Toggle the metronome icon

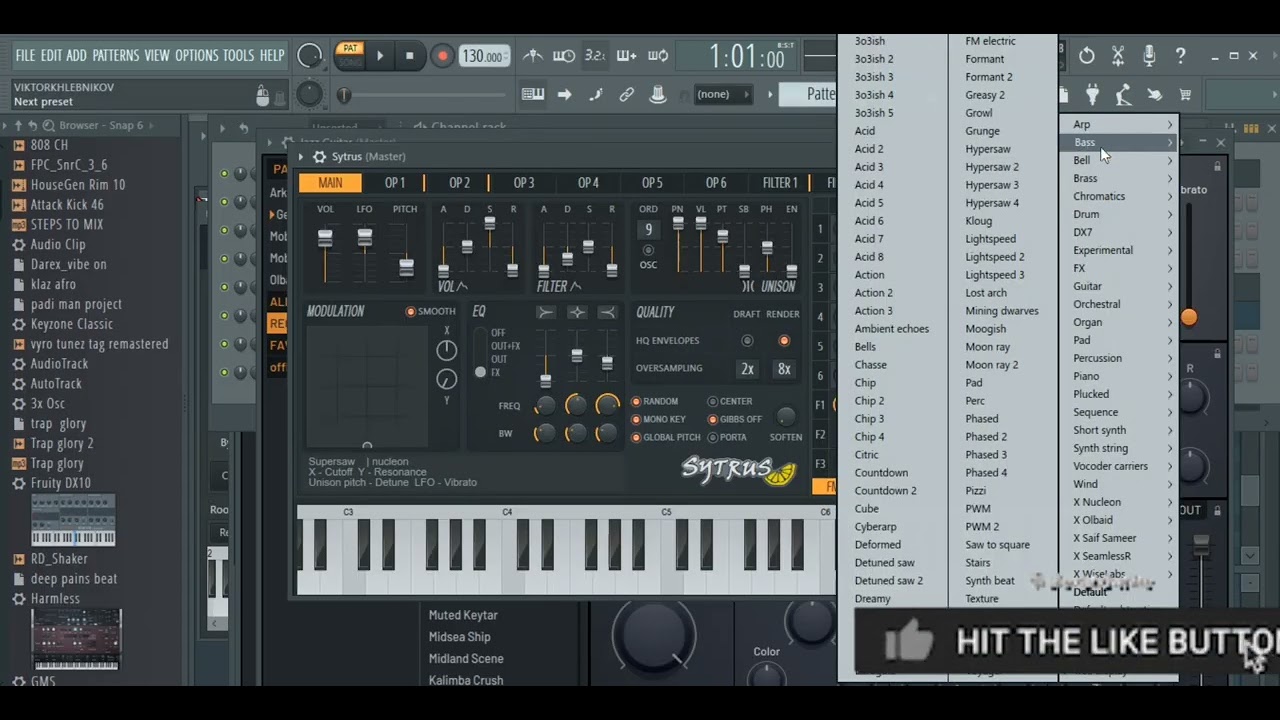click(533, 56)
